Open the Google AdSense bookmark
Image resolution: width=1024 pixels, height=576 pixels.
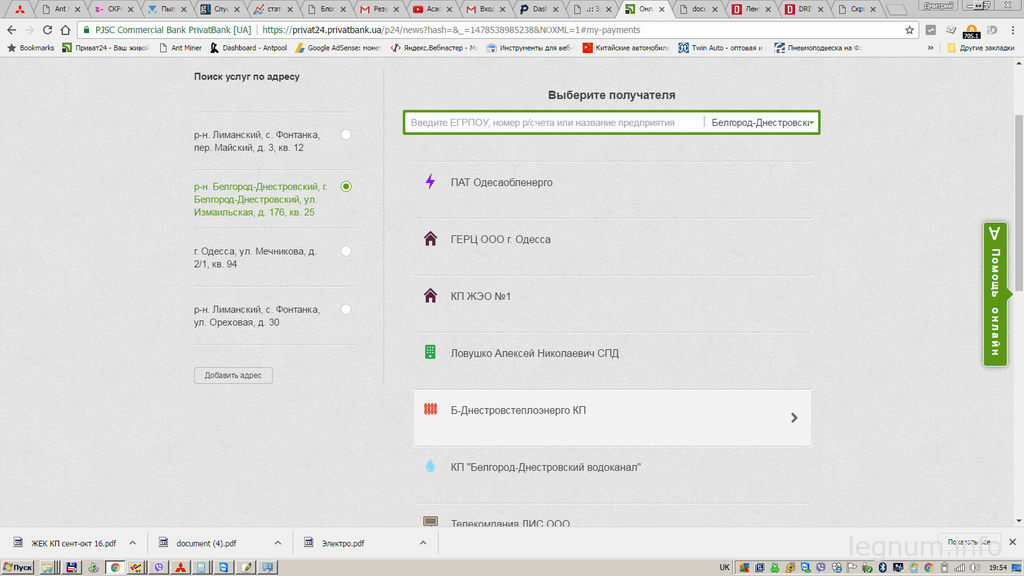(x=338, y=48)
